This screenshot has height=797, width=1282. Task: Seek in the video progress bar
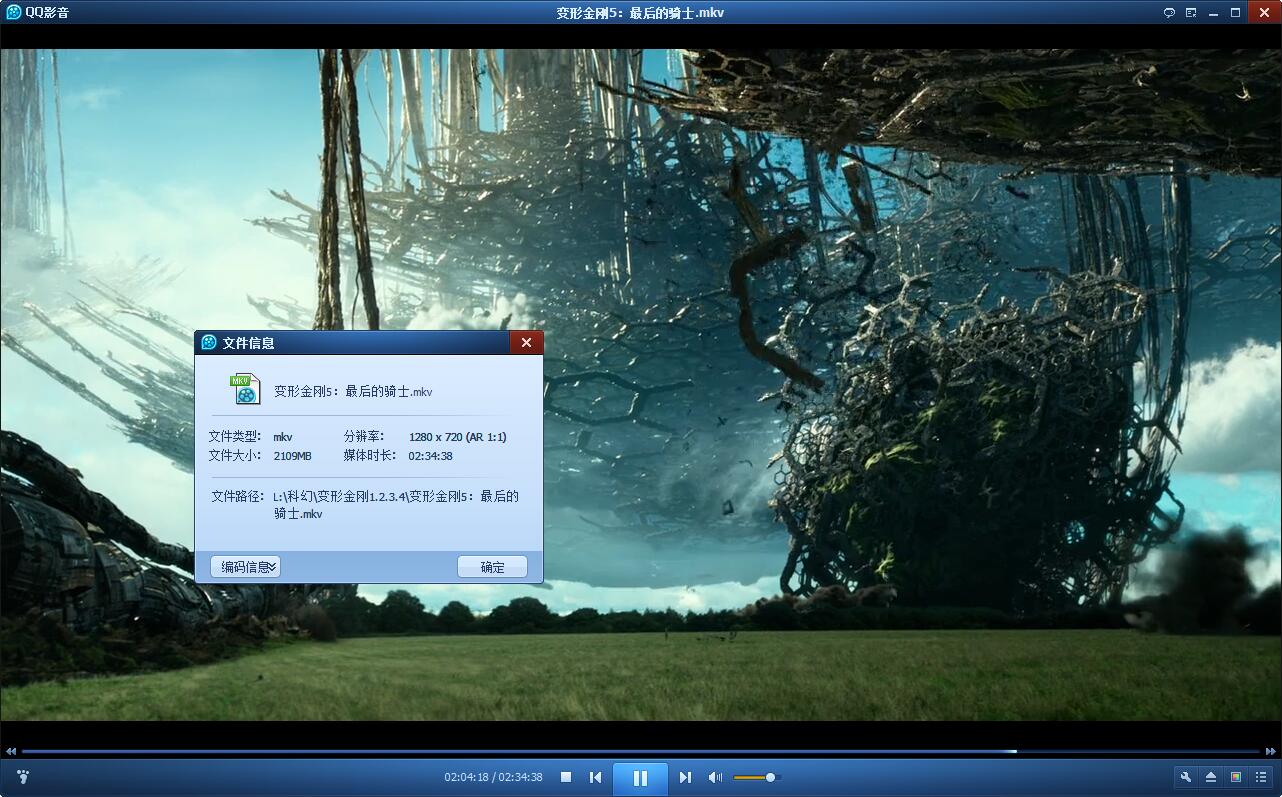click(640, 751)
